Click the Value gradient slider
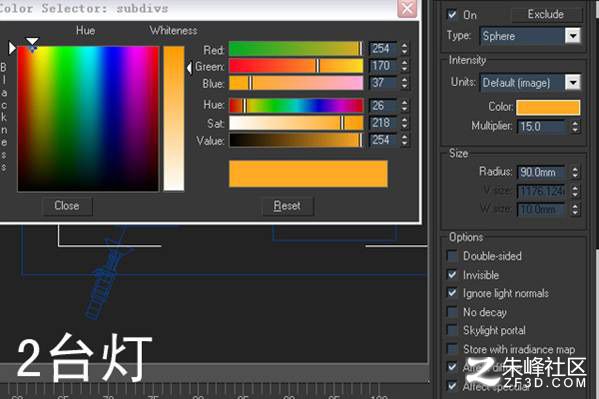 pyautogui.click(x=296, y=140)
